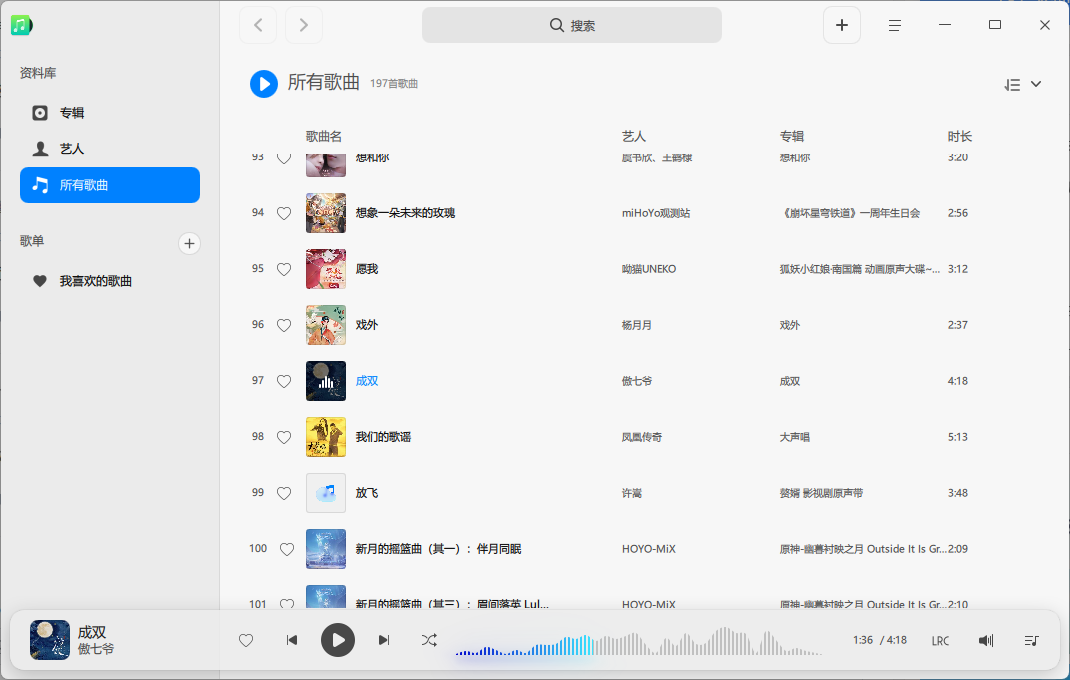This screenshot has height=680, width=1070.
Task: Click the default cover icon of 放飞
Action: (326, 493)
